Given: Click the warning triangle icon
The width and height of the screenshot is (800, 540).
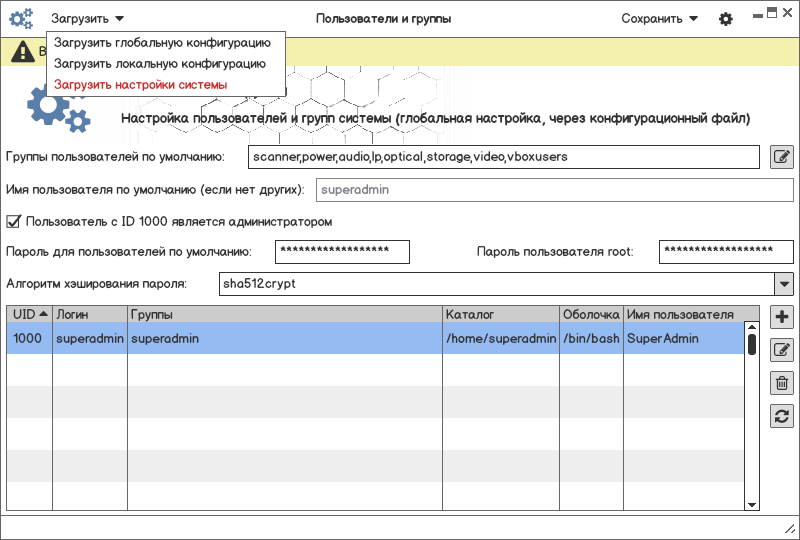Looking at the screenshot, I should 23,51.
